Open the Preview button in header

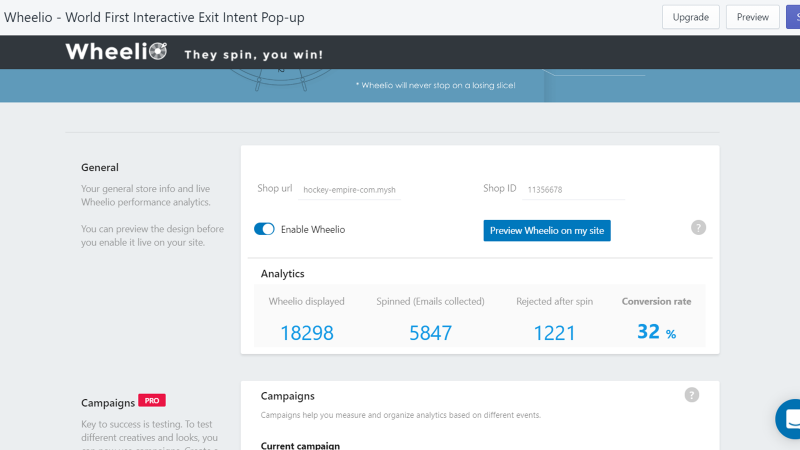753,17
